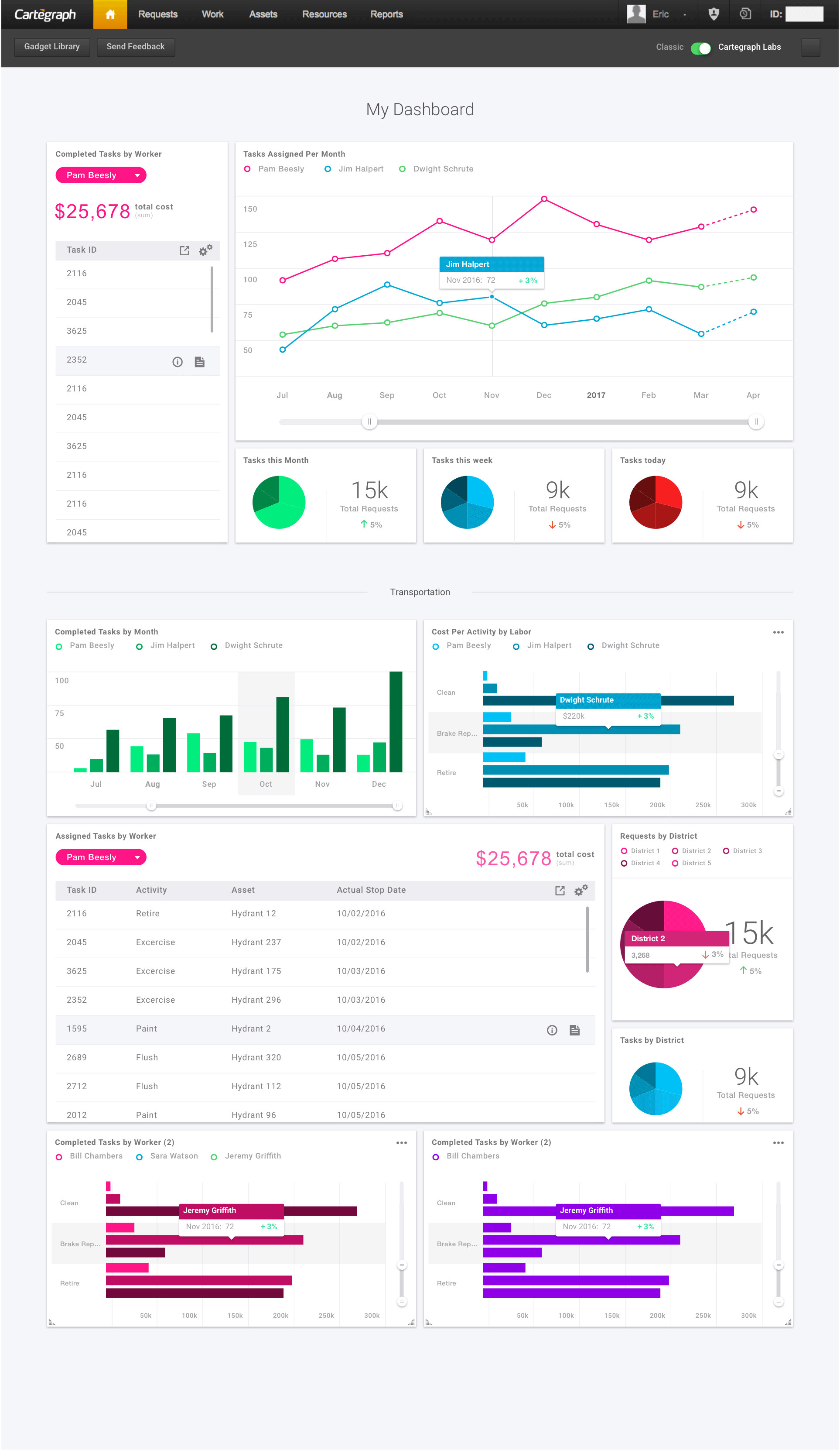Open Pam Beesly dropdown in Assigned Tasks by Worker
840x1450 pixels.
101,857
